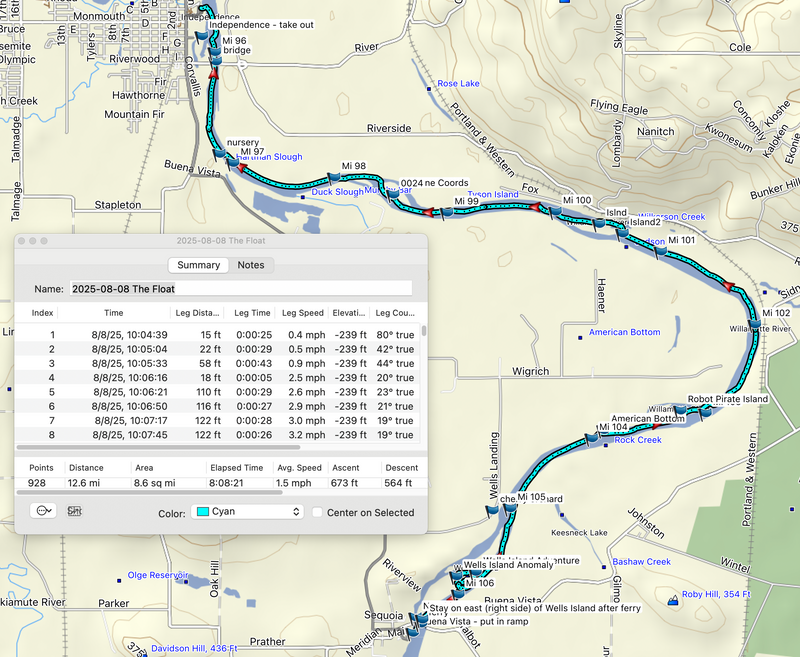Viewport: 800px width, 657px height.
Task: Select the Mi 102 waypoint flag
Action: tap(755, 323)
